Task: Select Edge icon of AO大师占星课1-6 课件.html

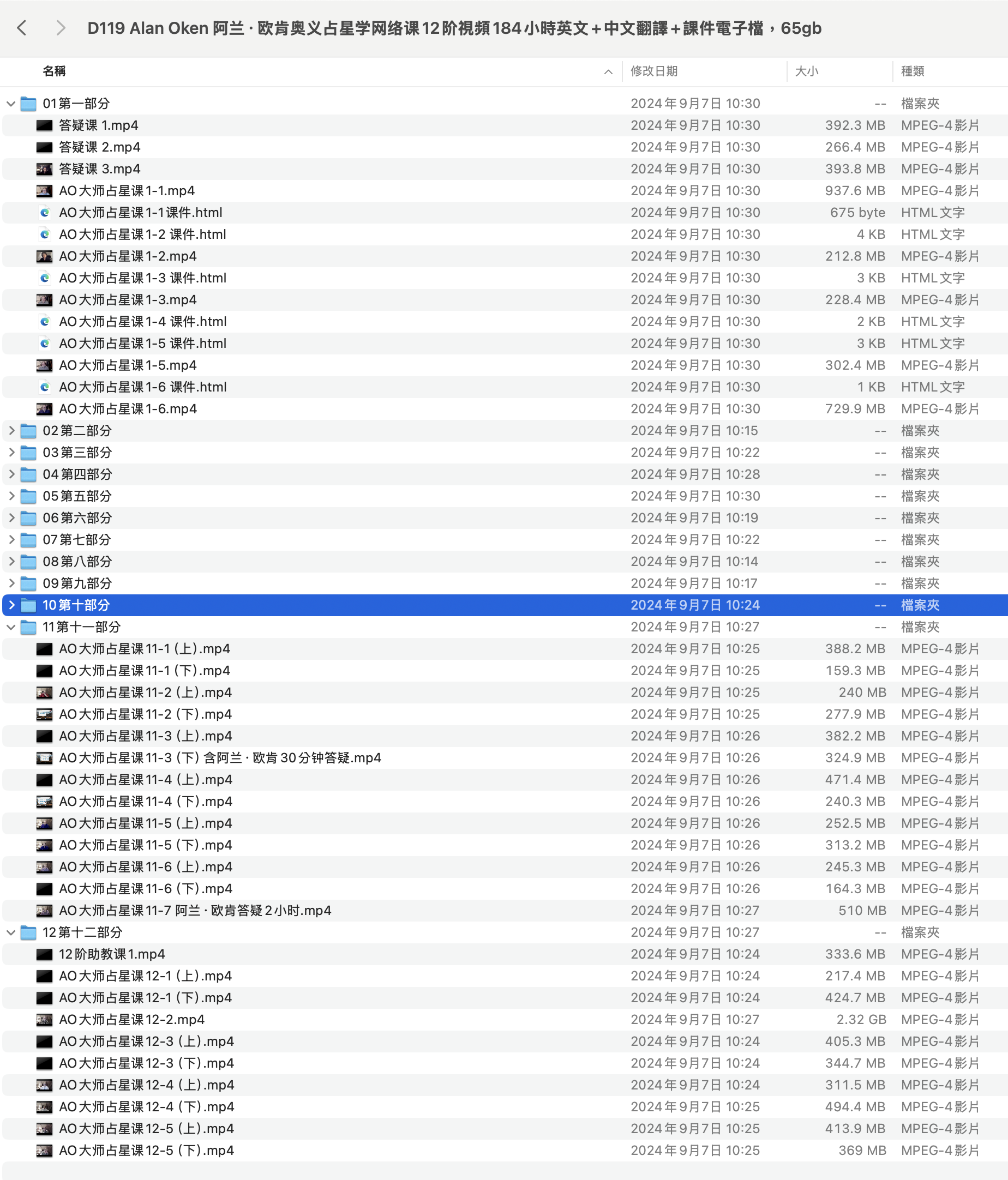Action: (44, 387)
